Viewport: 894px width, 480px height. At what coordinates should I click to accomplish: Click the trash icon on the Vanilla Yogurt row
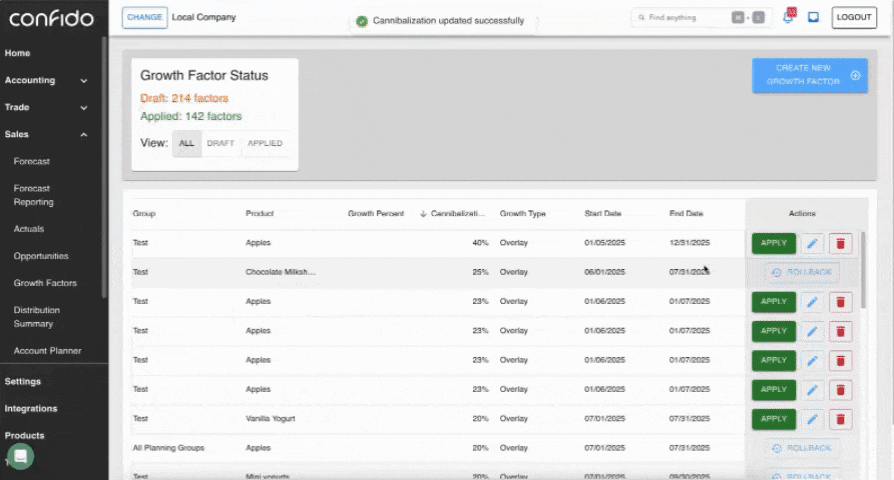tap(841, 419)
